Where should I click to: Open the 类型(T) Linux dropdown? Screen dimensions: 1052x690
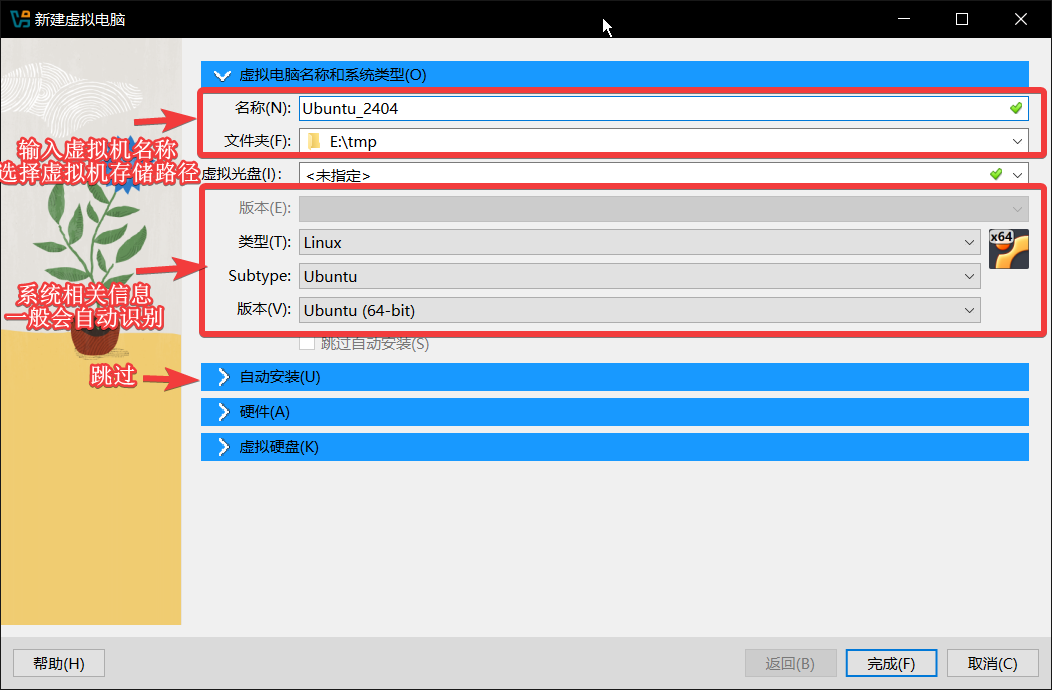point(639,242)
